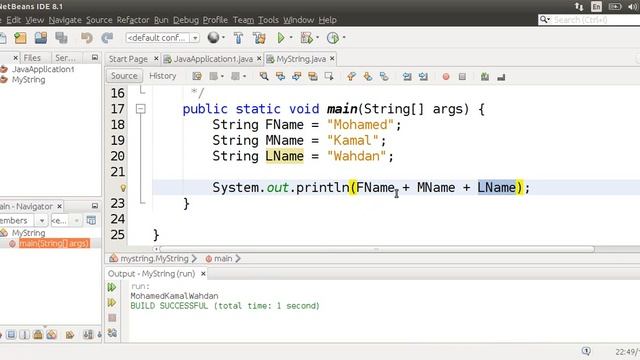The width and height of the screenshot is (640, 360).
Task: Select JavaApplication1 project
Action: click(43, 69)
